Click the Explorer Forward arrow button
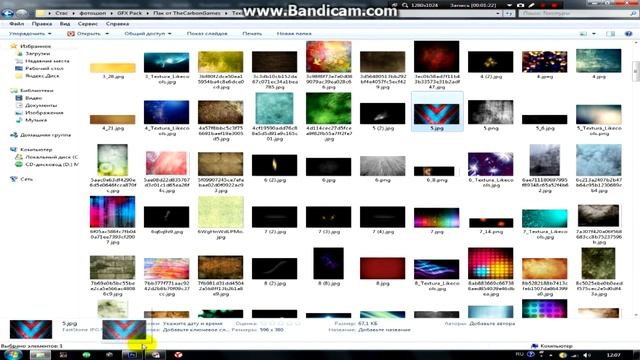 point(22,13)
